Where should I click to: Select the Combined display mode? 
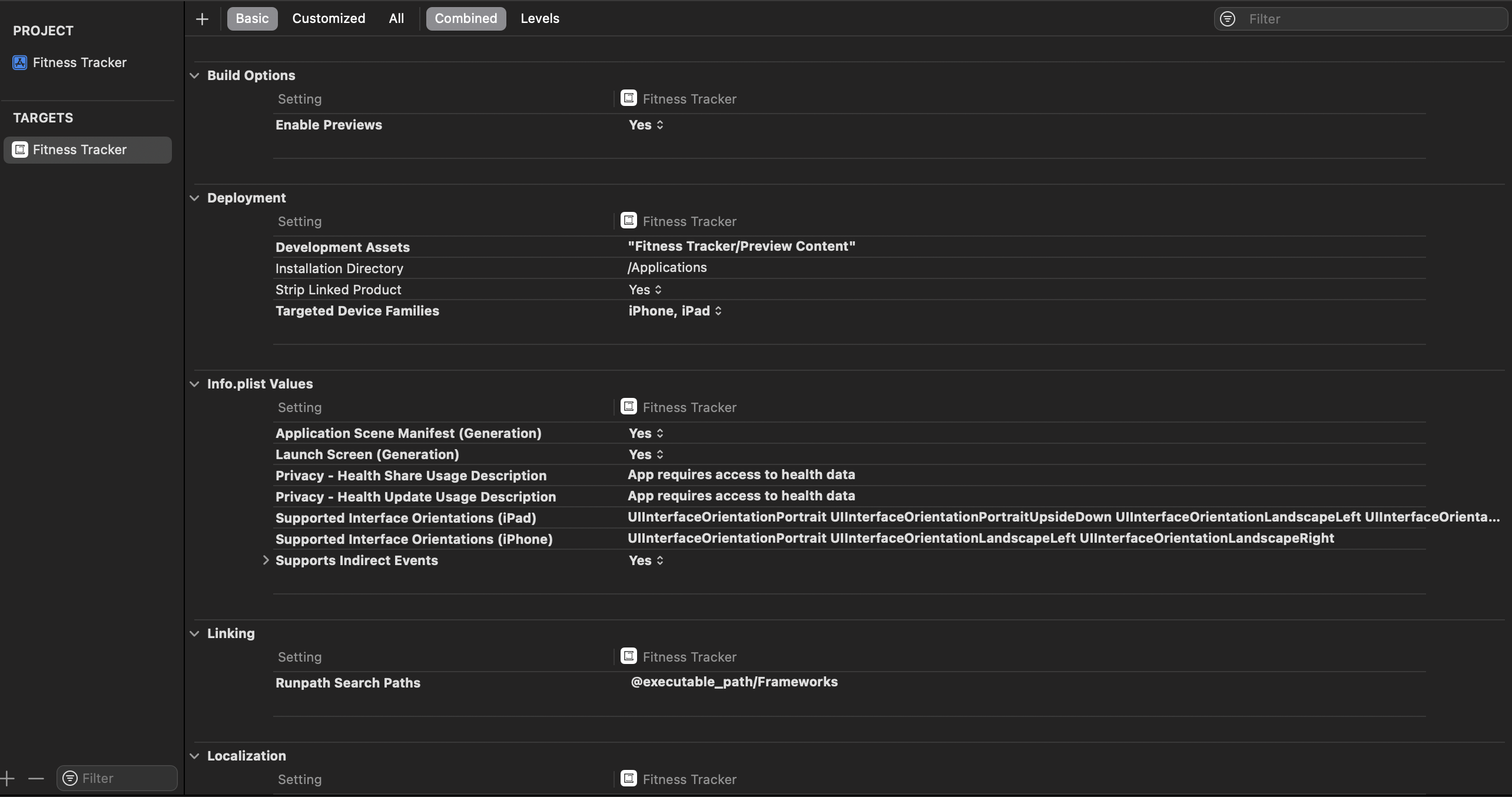tap(466, 19)
